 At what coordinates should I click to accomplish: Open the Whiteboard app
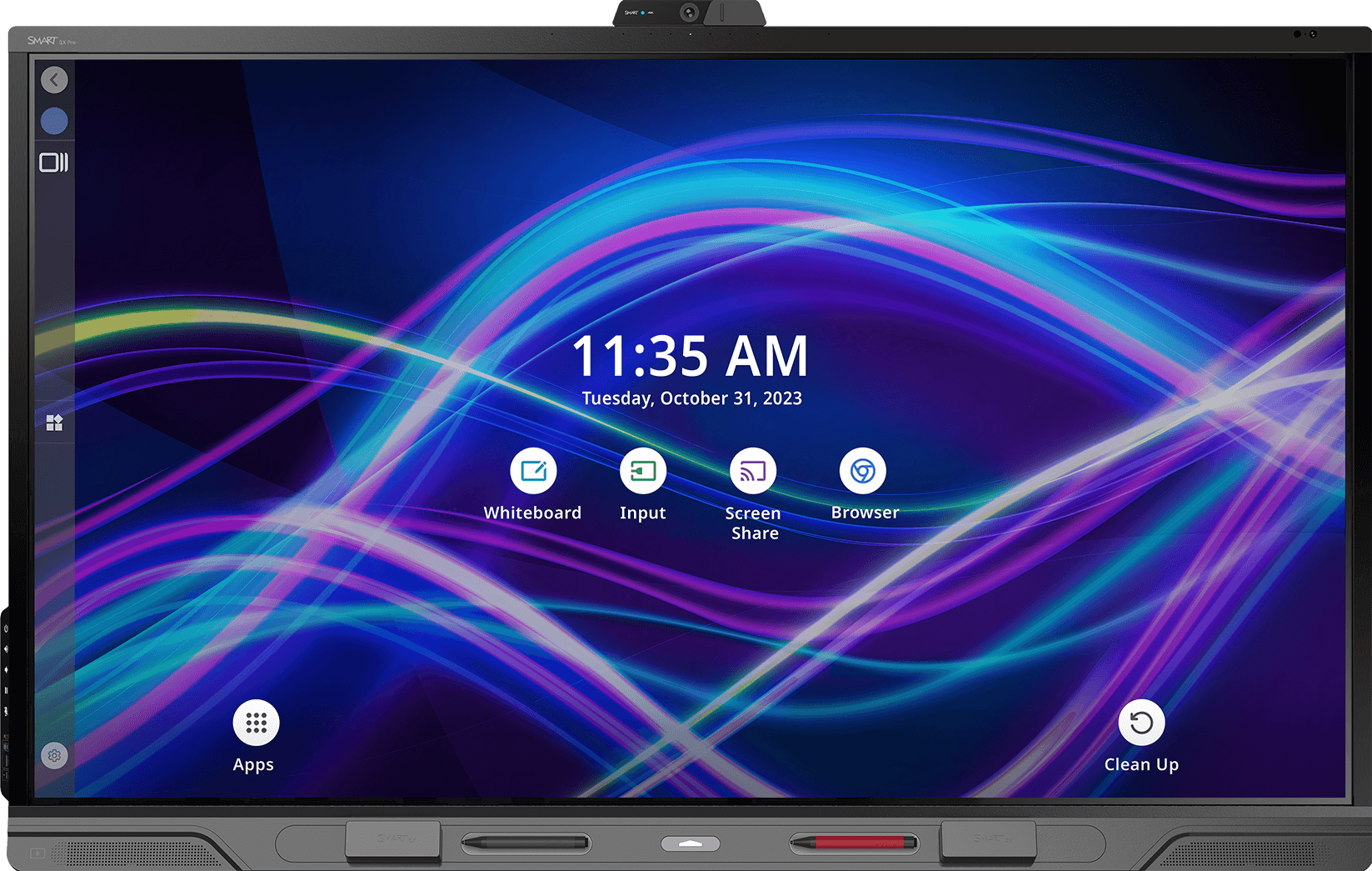[x=533, y=471]
